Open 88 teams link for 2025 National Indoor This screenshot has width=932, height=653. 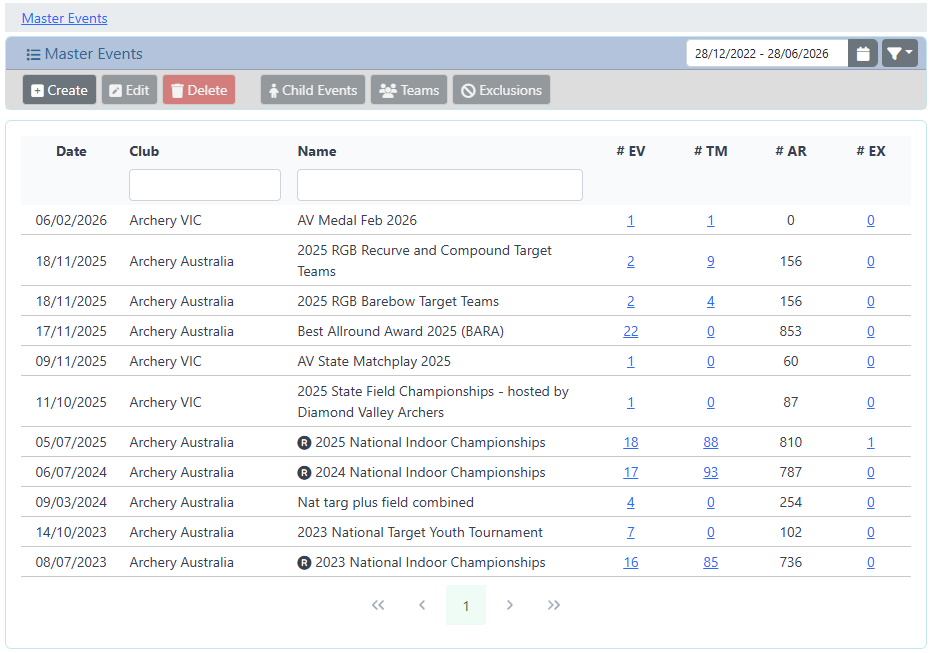[710, 442]
